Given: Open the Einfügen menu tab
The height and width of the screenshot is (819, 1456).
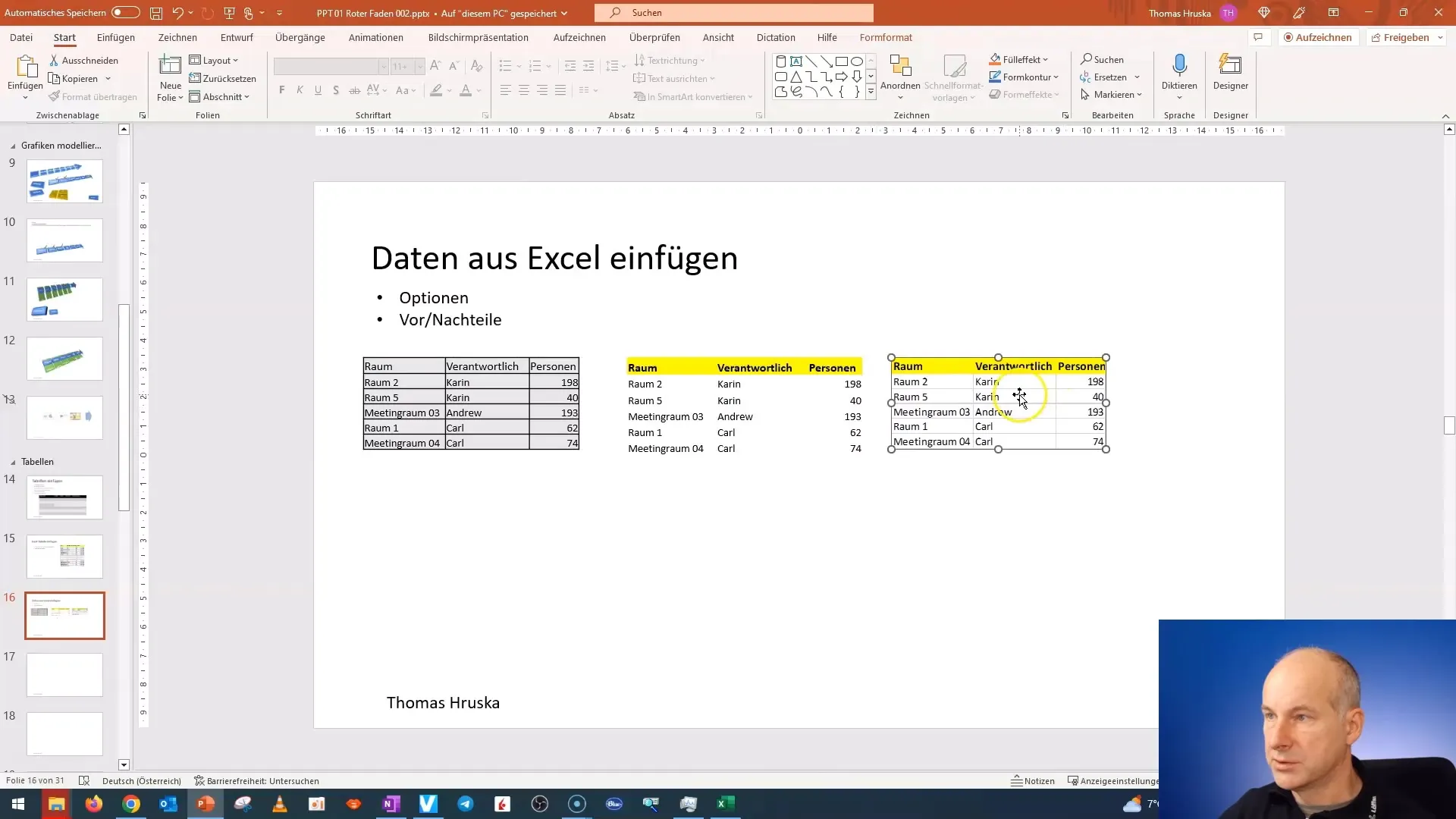Looking at the screenshot, I should pos(115,37).
